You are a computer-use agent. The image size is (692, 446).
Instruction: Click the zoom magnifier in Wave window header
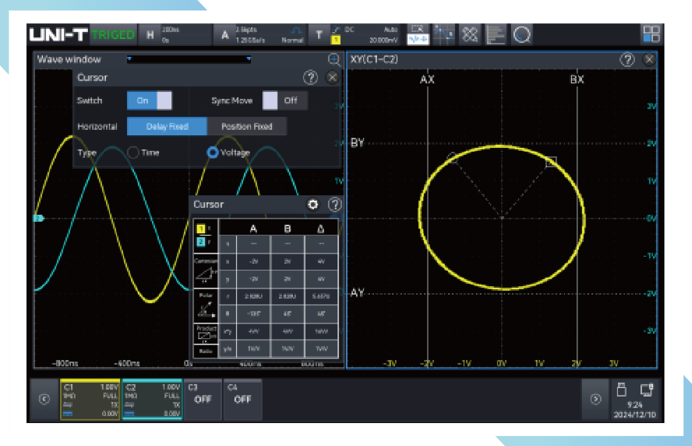pyautogui.click(x=334, y=60)
